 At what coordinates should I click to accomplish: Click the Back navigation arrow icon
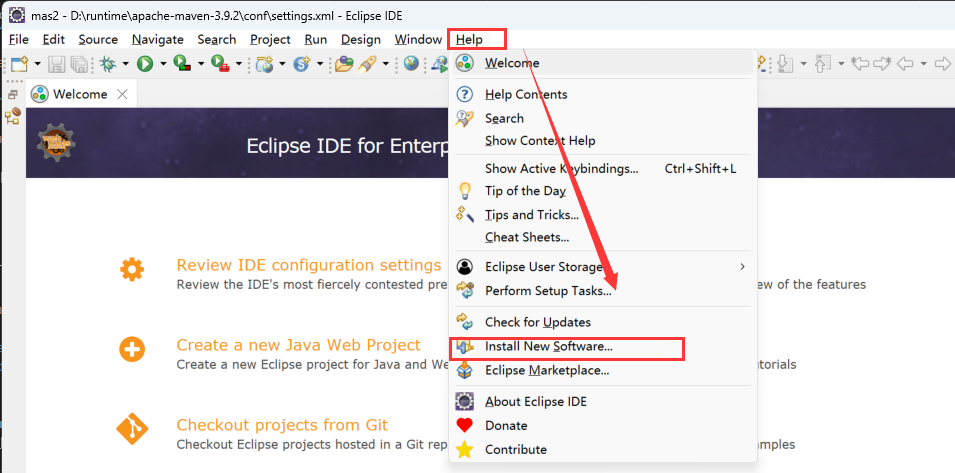pos(905,63)
